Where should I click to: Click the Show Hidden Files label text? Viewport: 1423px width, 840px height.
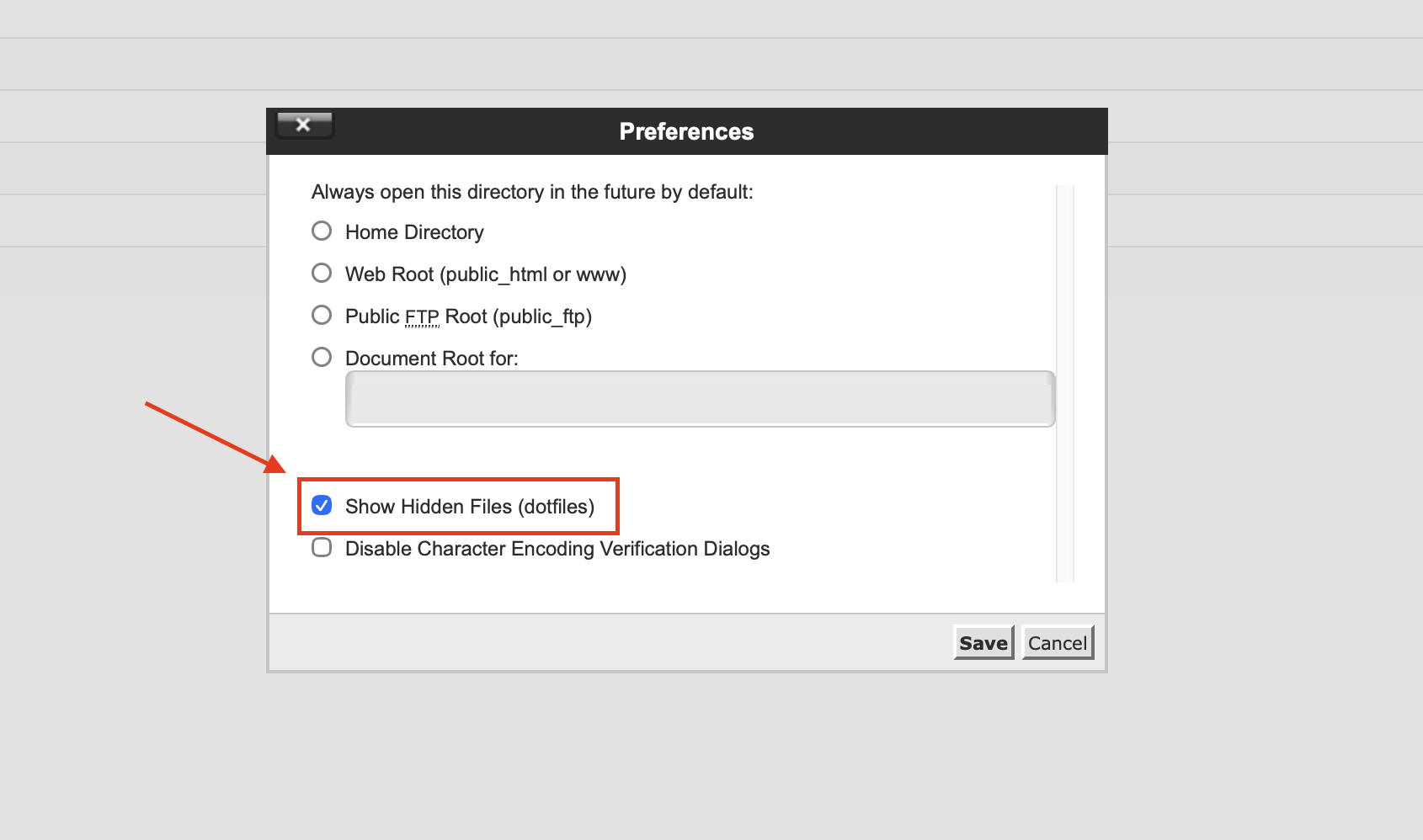(x=468, y=506)
